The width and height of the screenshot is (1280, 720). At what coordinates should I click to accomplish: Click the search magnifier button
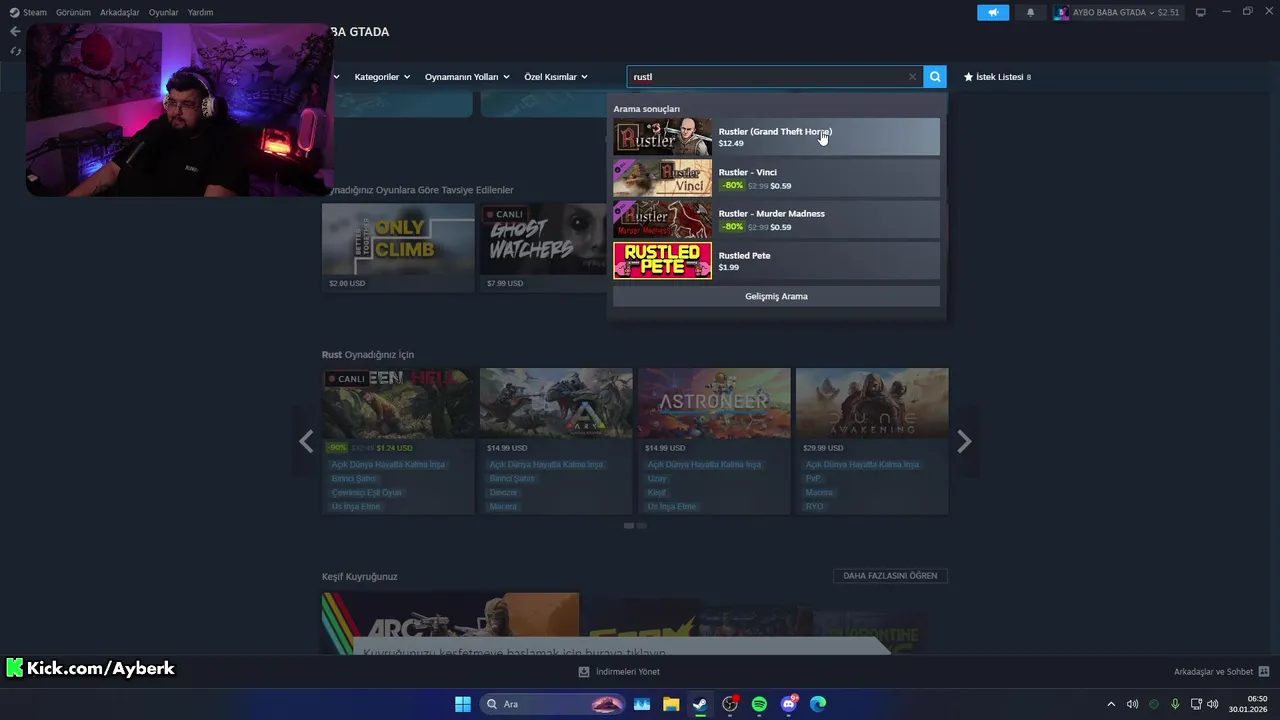934,77
